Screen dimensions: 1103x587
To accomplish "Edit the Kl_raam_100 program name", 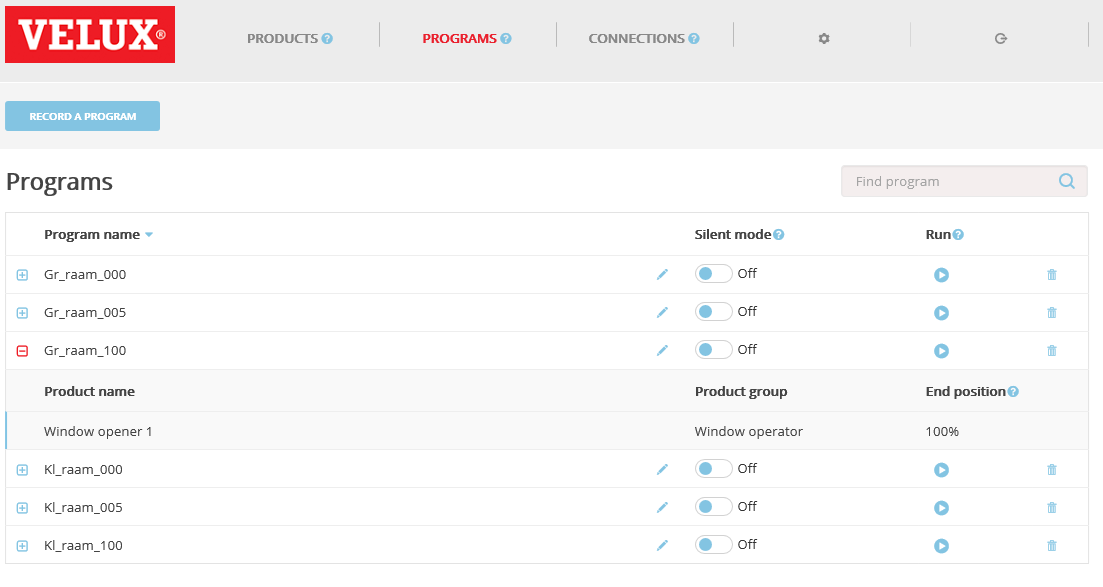I will click(x=662, y=546).
